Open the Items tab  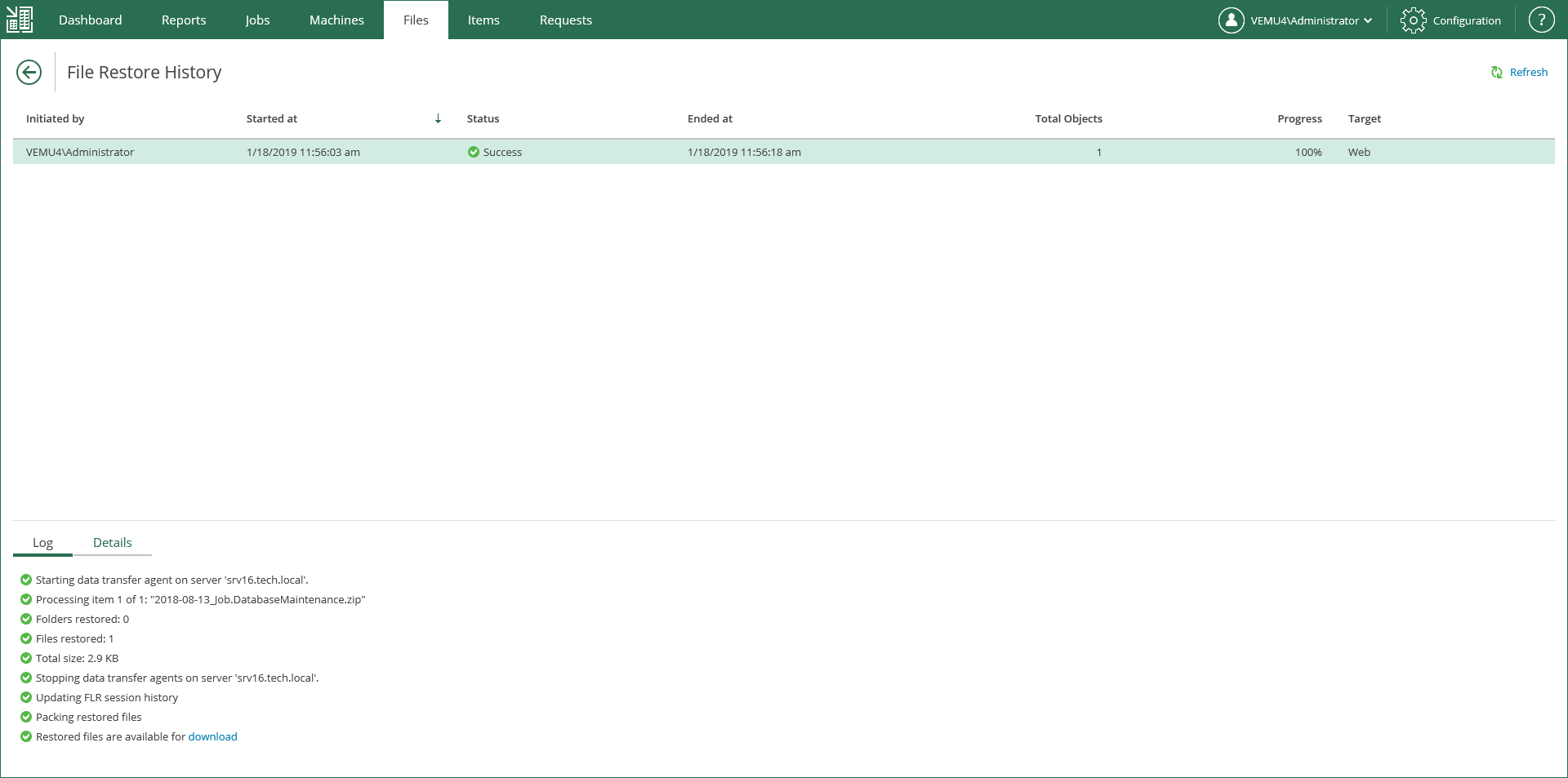(x=483, y=20)
